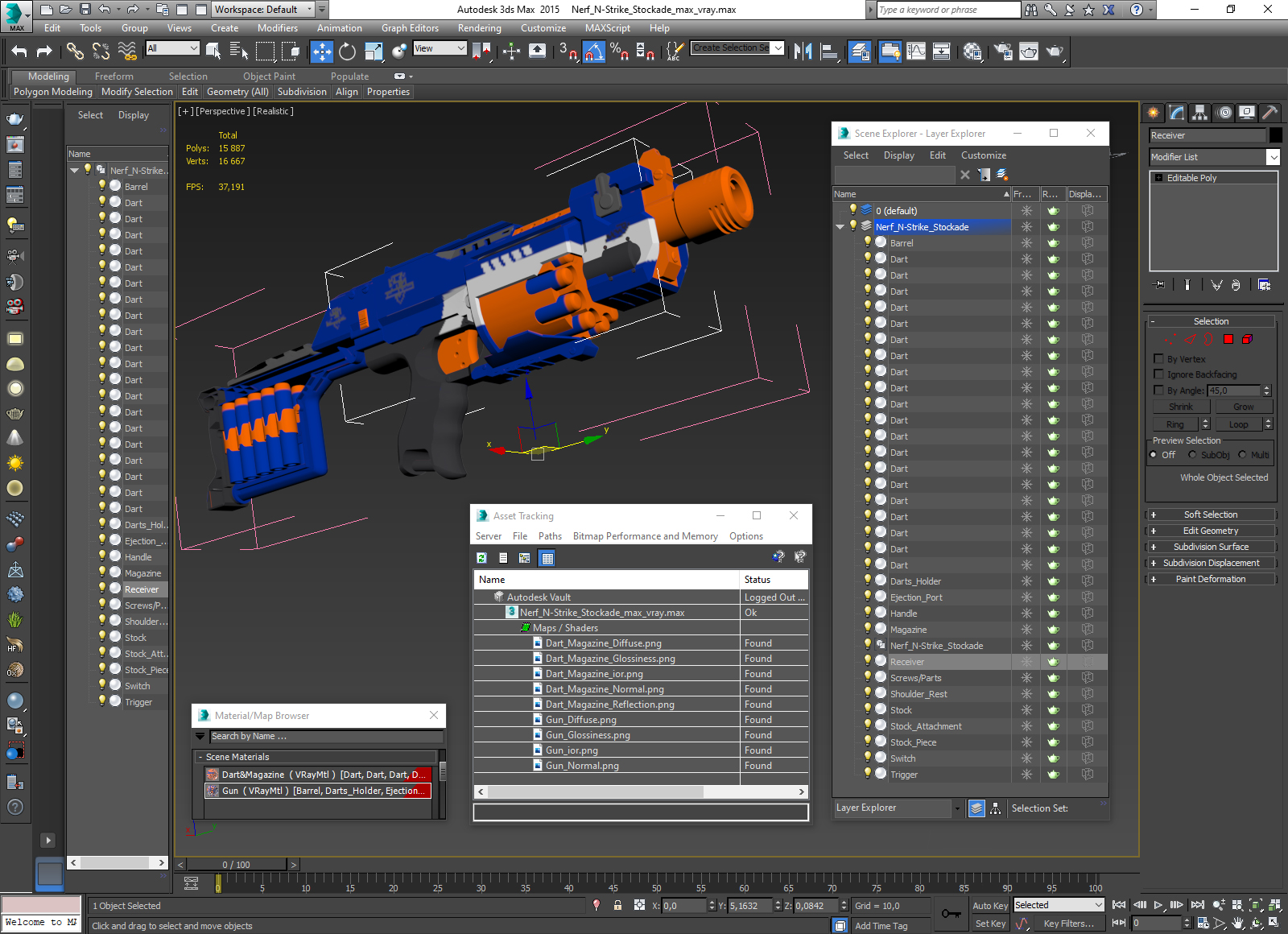Activate the Select and Move tool

pyautogui.click(x=321, y=52)
